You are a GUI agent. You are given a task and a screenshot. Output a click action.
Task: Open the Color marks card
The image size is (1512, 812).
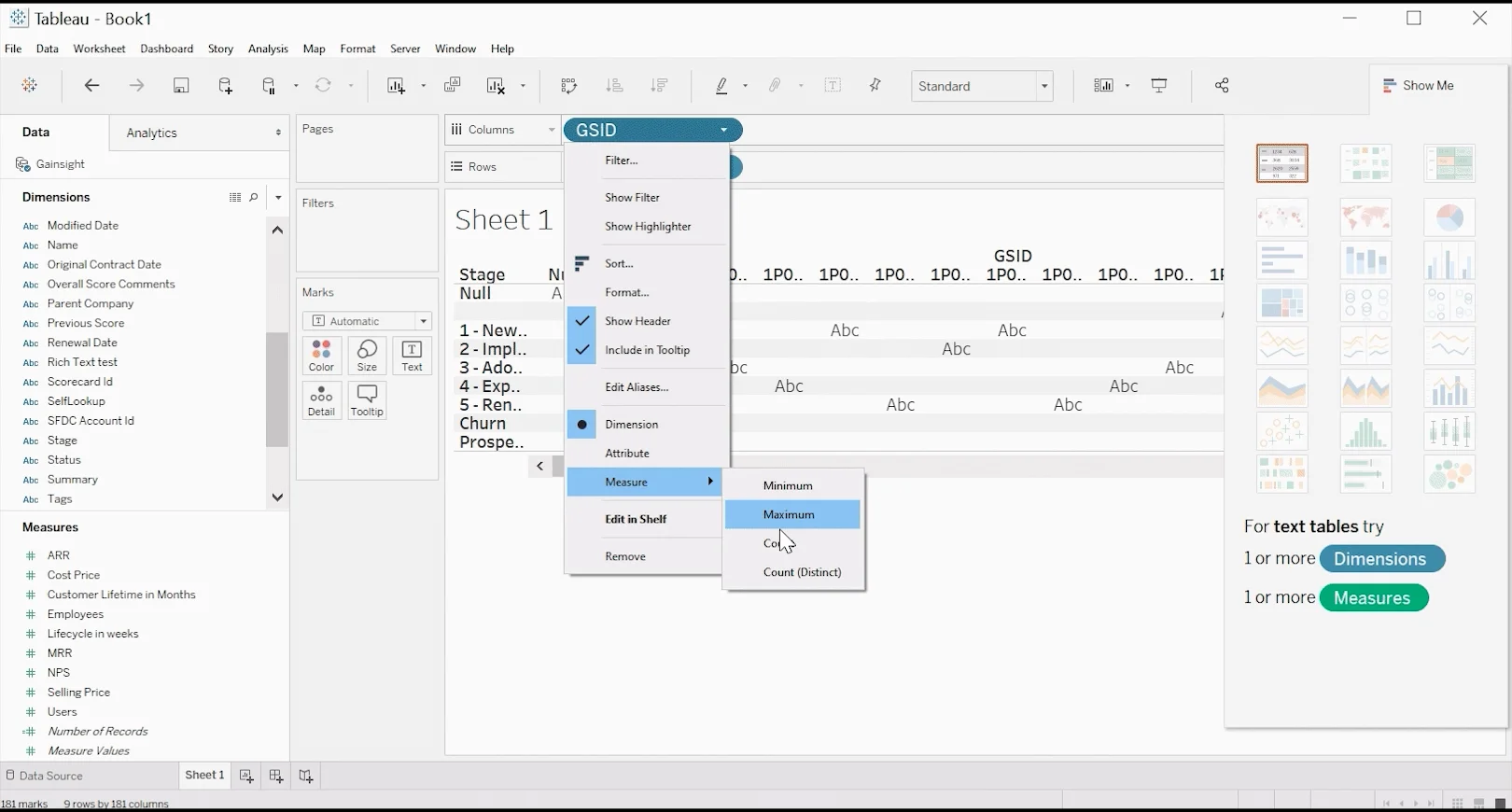321,356
